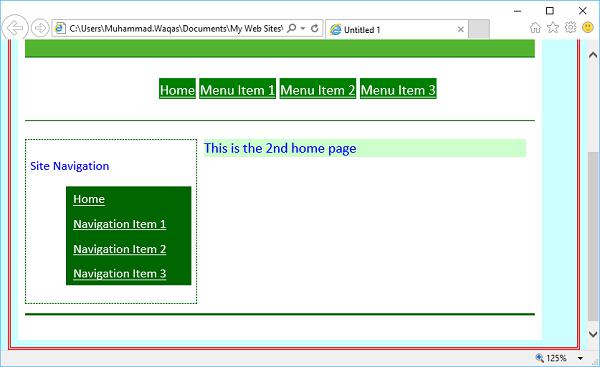Click in the address bar path field

(175, 28)
